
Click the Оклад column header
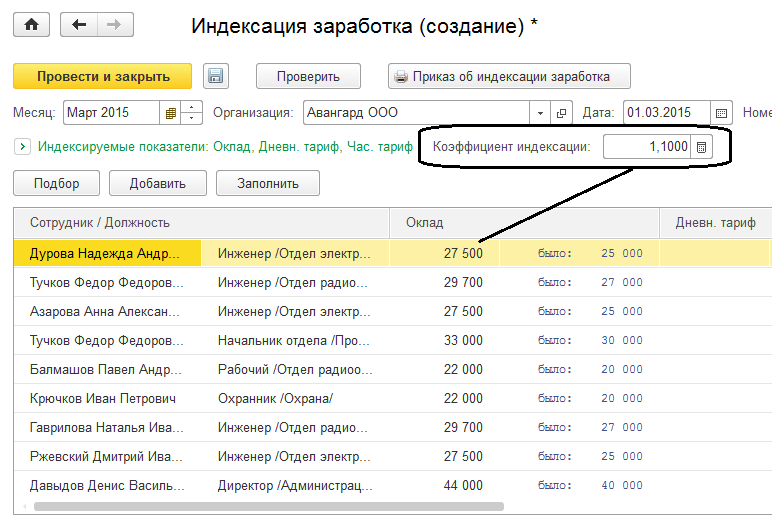click(x=524, y=222)
